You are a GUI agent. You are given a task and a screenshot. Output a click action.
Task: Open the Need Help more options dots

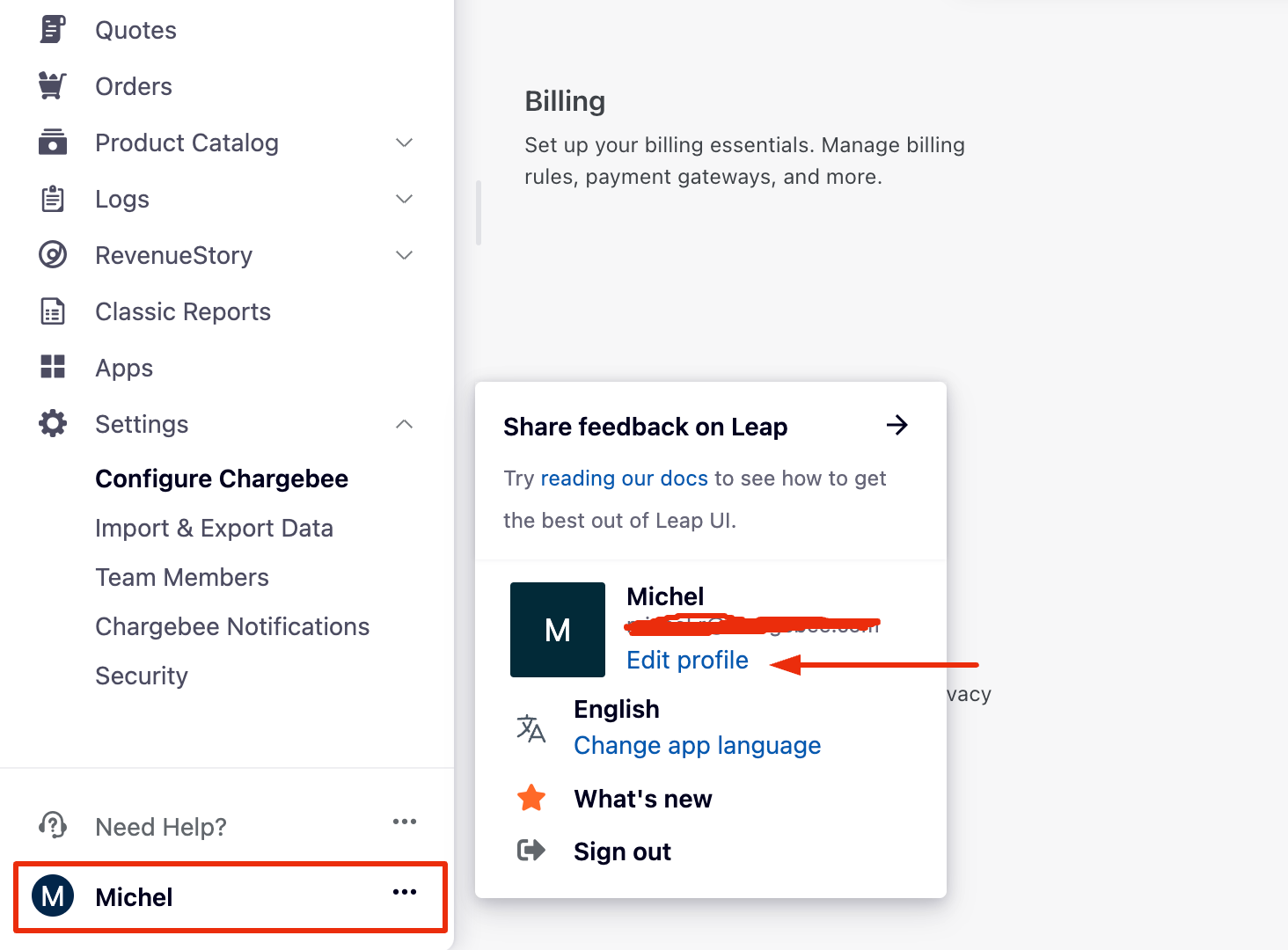pyautogui.click(x=405, y=822)
